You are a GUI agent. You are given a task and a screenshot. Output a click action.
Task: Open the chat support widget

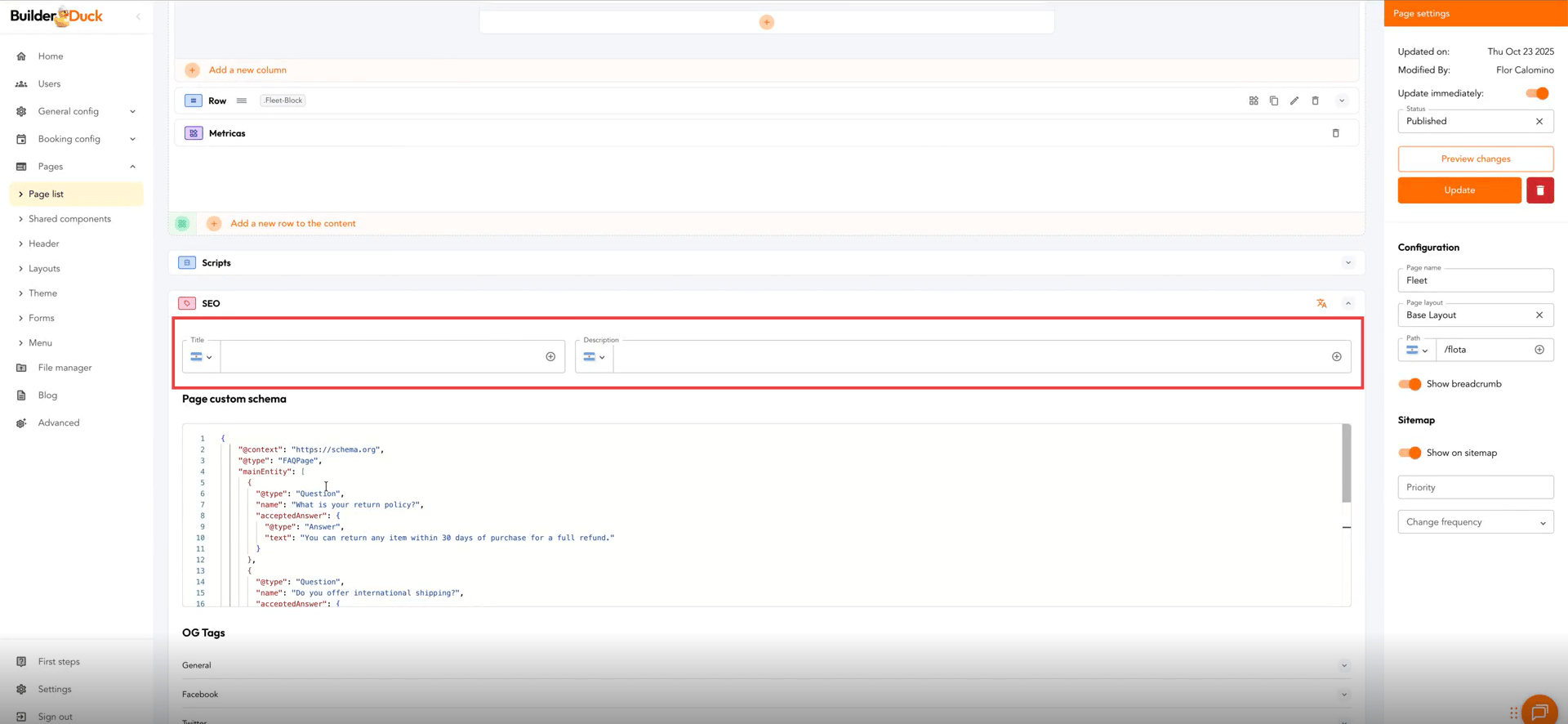pyautogui.click(x=1539, y=711)
